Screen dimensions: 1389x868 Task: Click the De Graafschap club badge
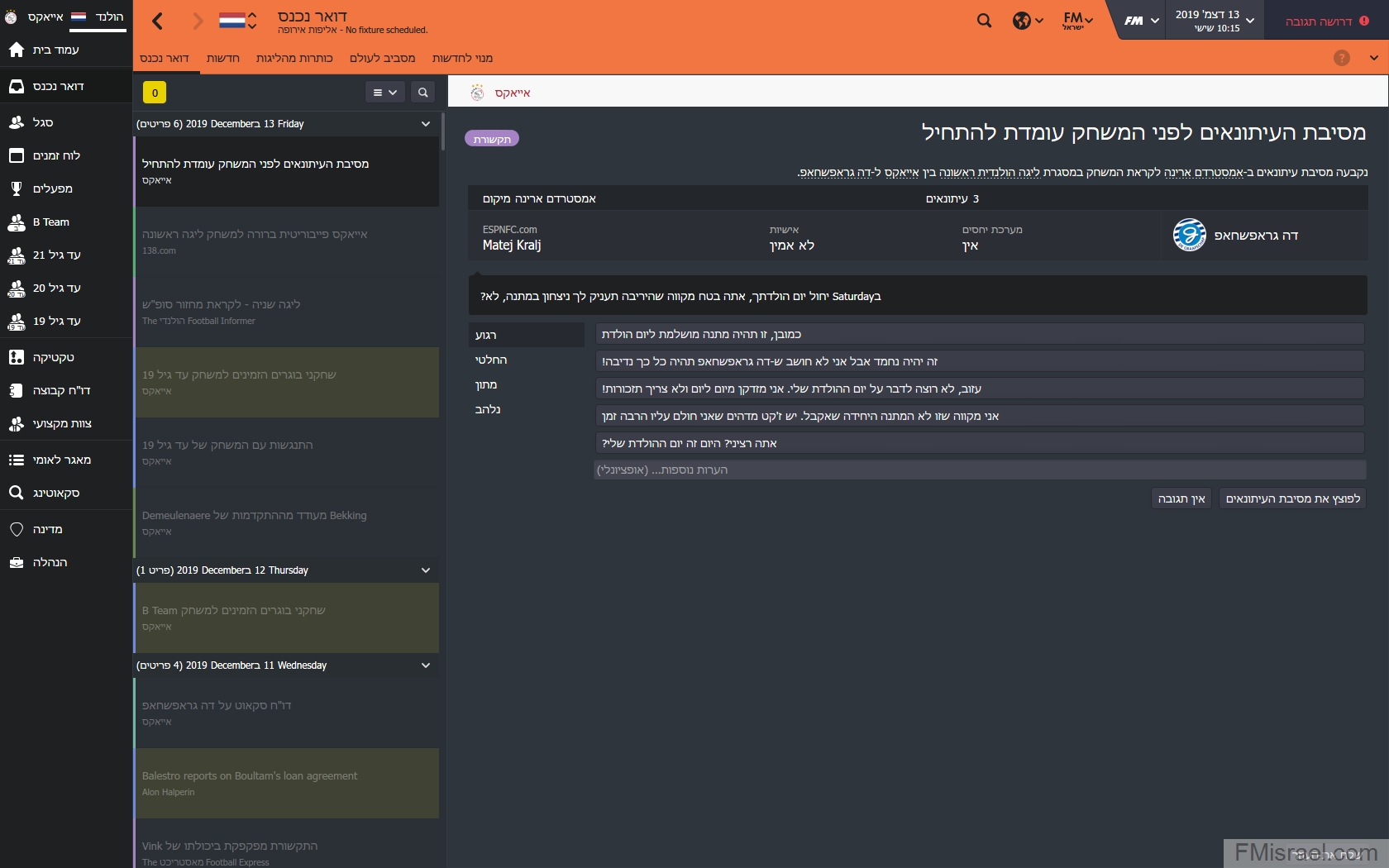pos(1190,235)
